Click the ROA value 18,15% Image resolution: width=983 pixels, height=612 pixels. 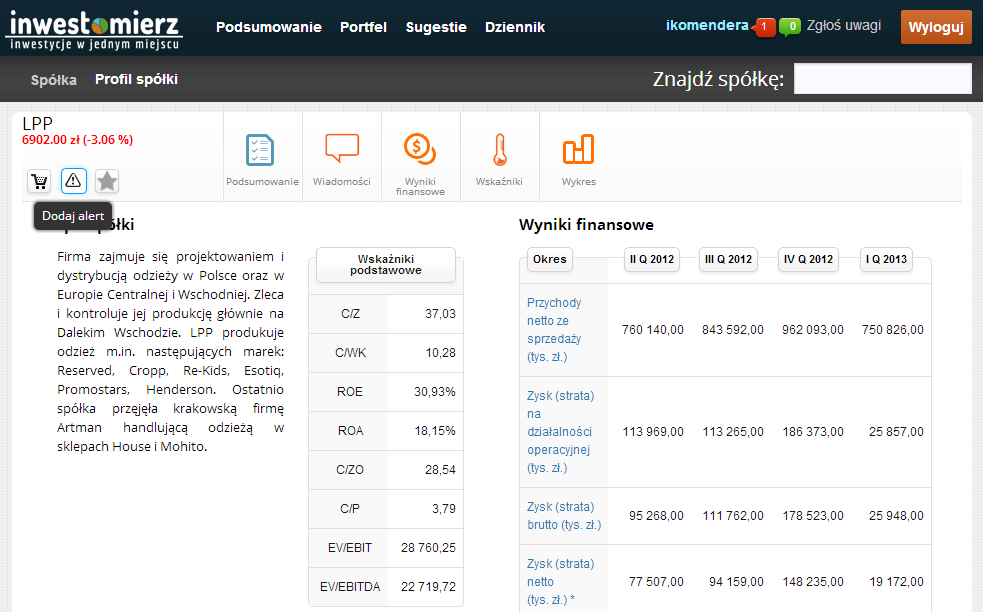click(434, 431)
